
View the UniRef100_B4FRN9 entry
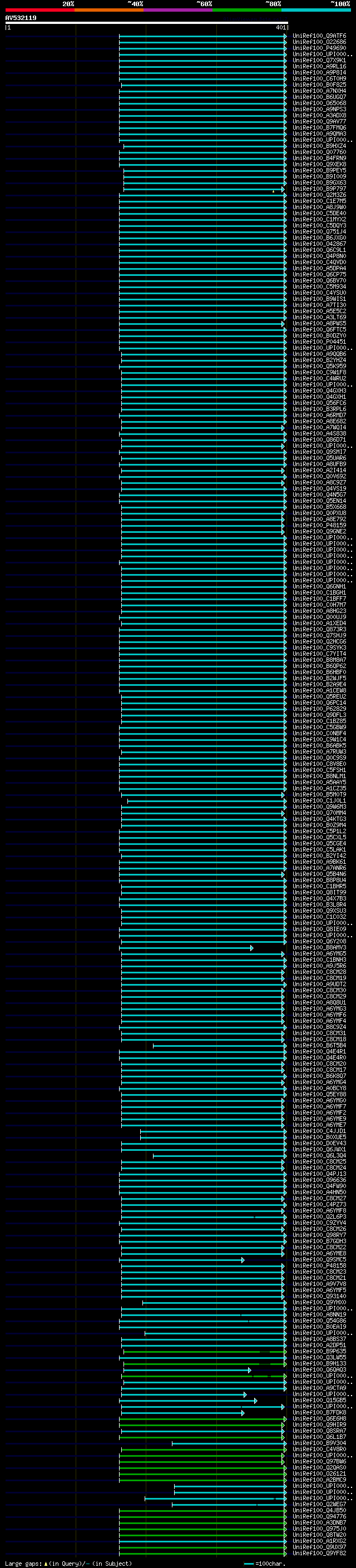click(x=319, y=159)
